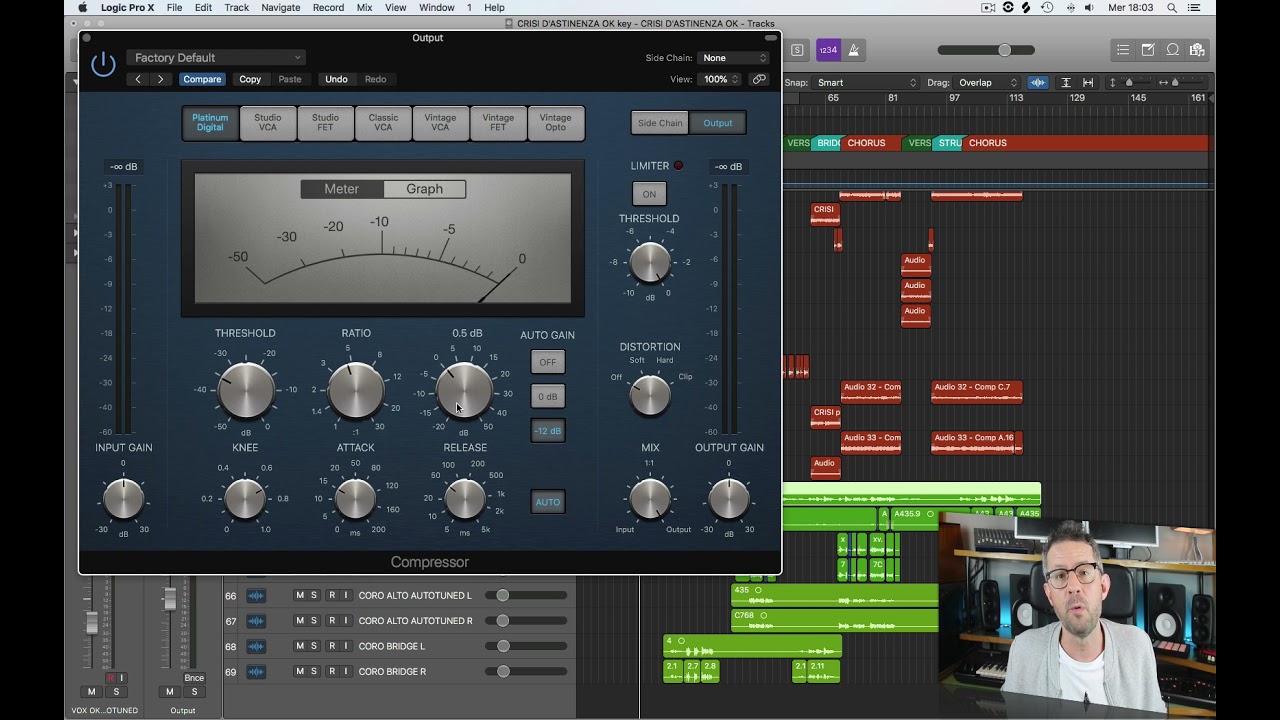
Task: Click the audio icon of track 66
Action: tap(256, 596)
